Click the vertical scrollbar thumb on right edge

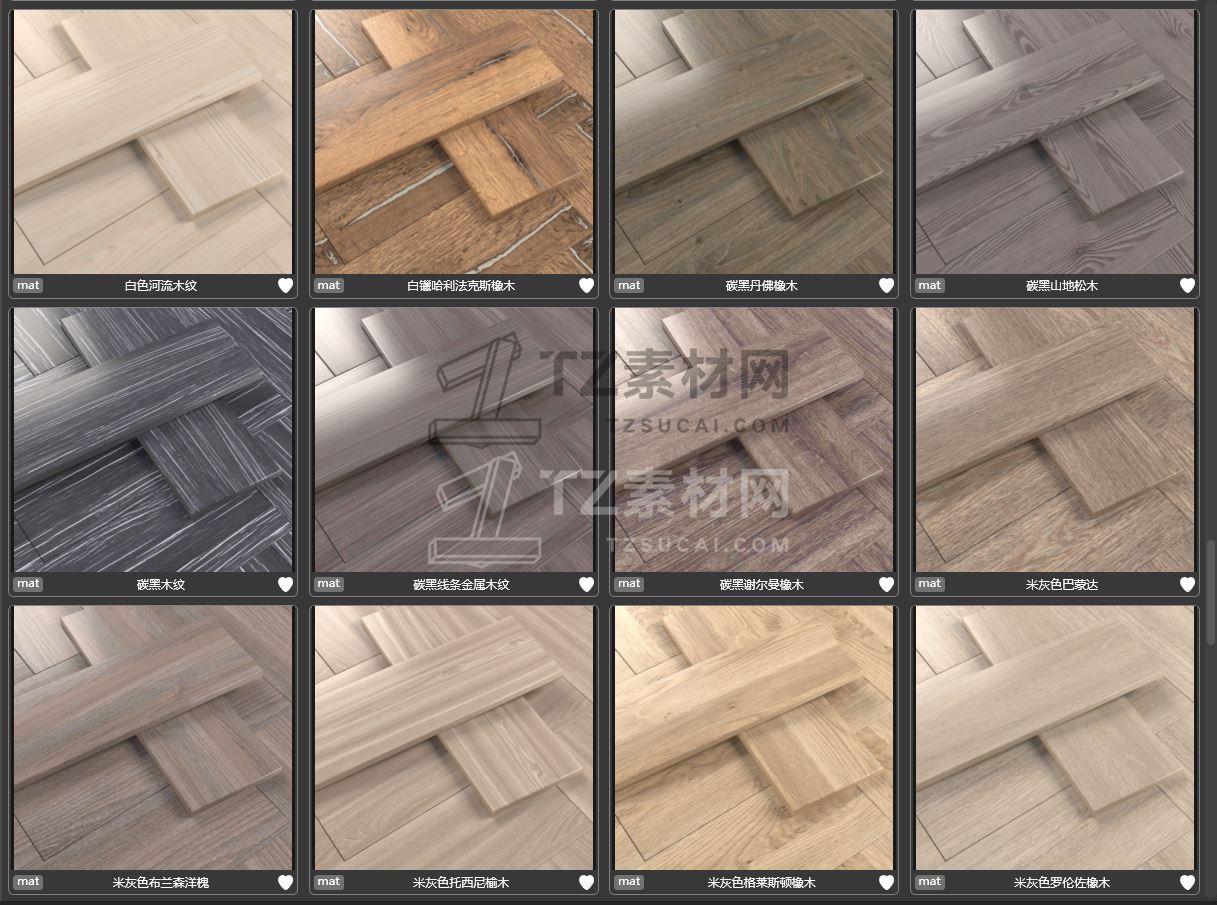(1211, 594)
